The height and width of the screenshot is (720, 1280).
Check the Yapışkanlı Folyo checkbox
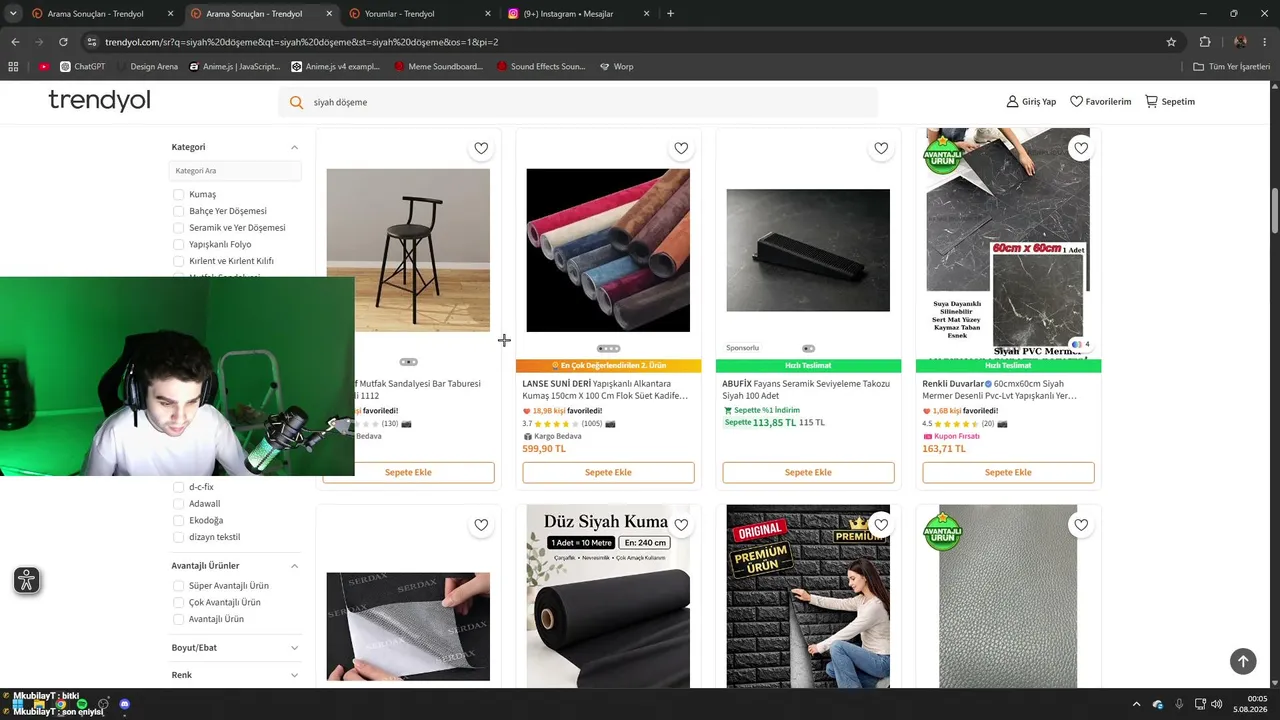pos(178,244)
